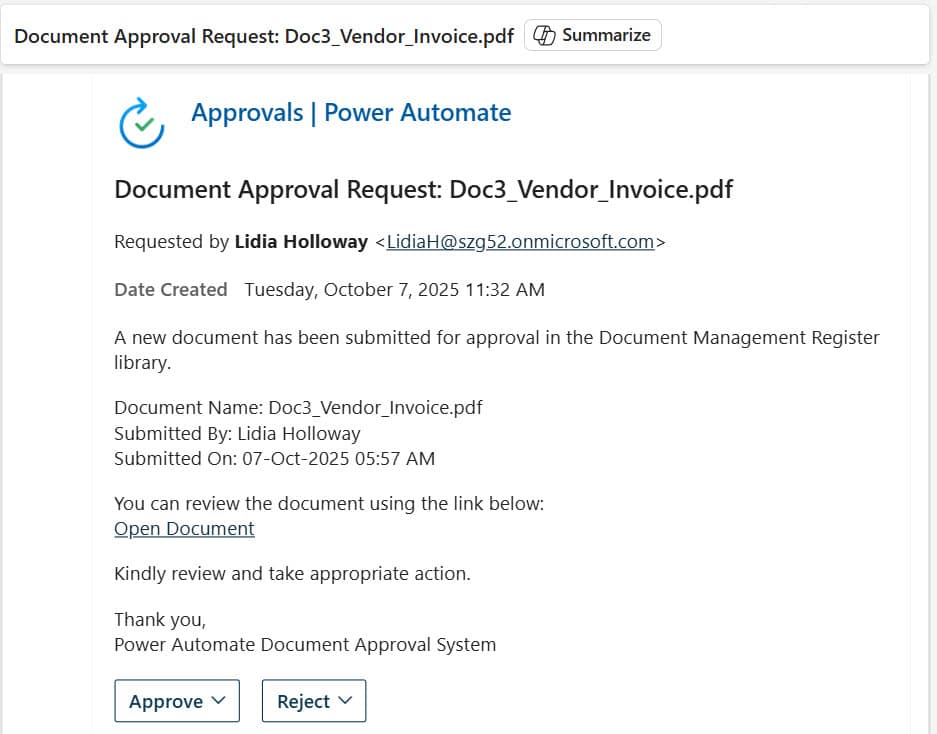
Task: Click the Copilot icon inside Summarize
Action: click(544, 35)
